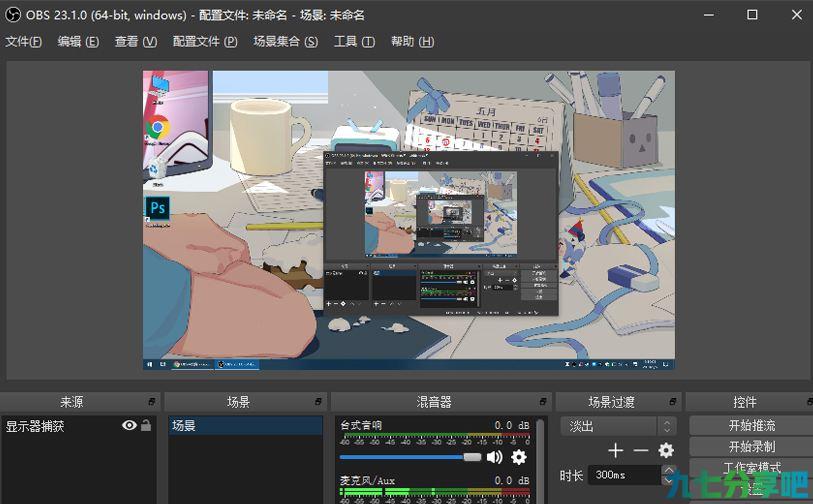
Task: Add a scene transition with plus icon
Action: coord(615,450)
